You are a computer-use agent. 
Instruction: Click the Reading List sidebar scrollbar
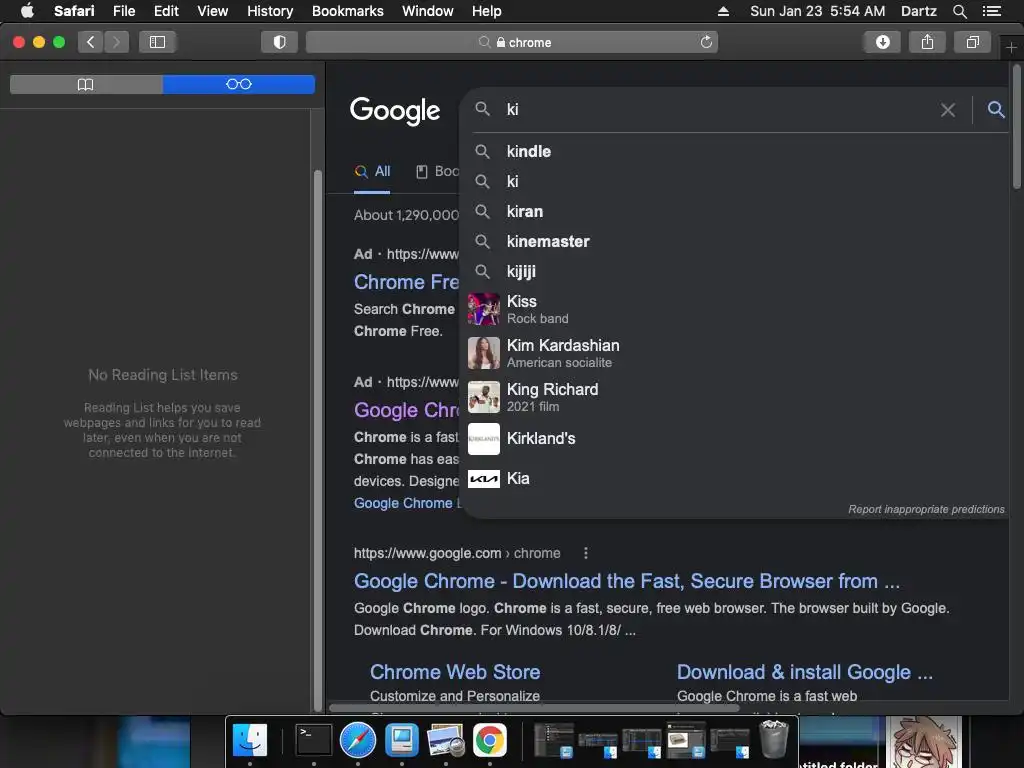point(318,441)
